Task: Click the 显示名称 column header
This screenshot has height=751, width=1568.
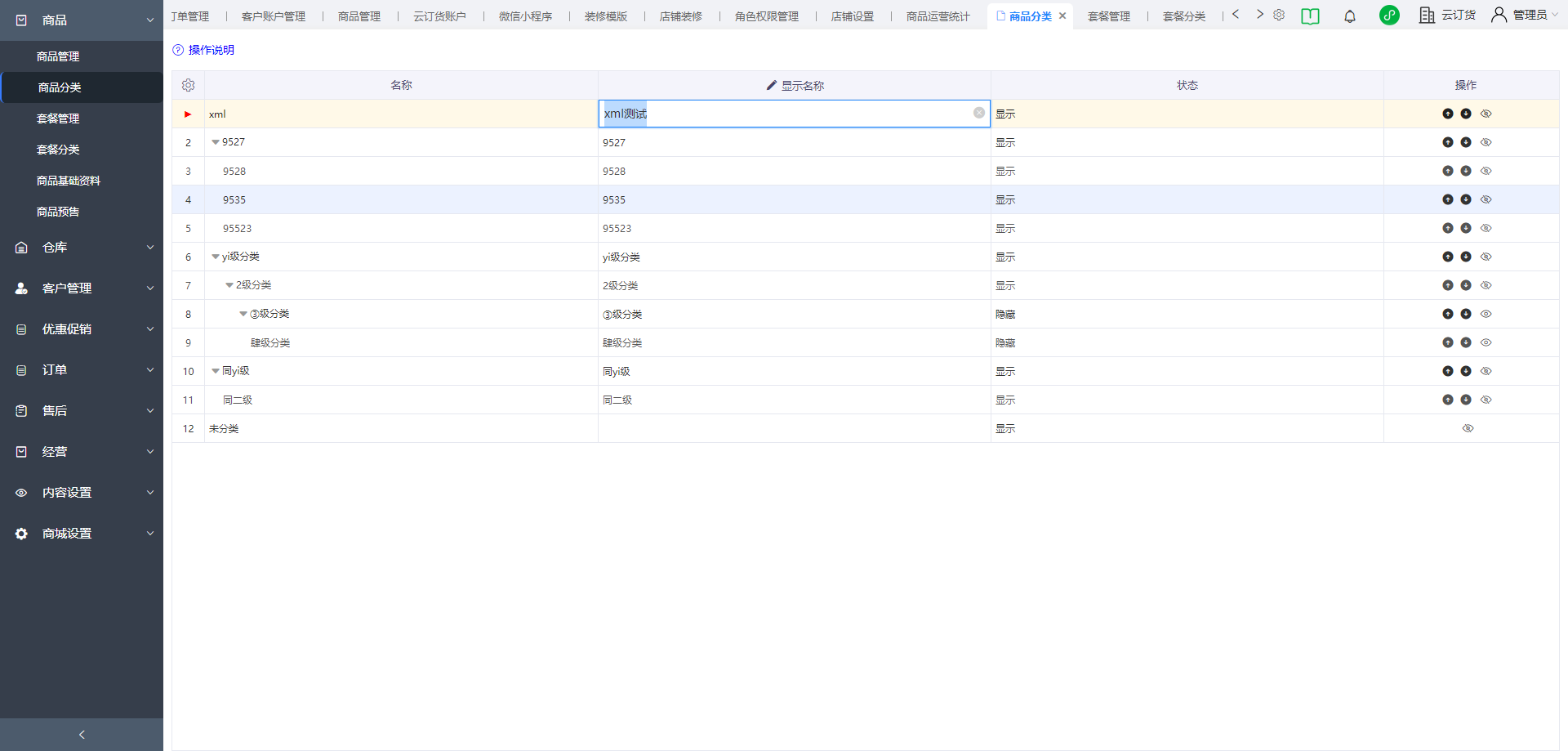Action: (x=795, y=85)
